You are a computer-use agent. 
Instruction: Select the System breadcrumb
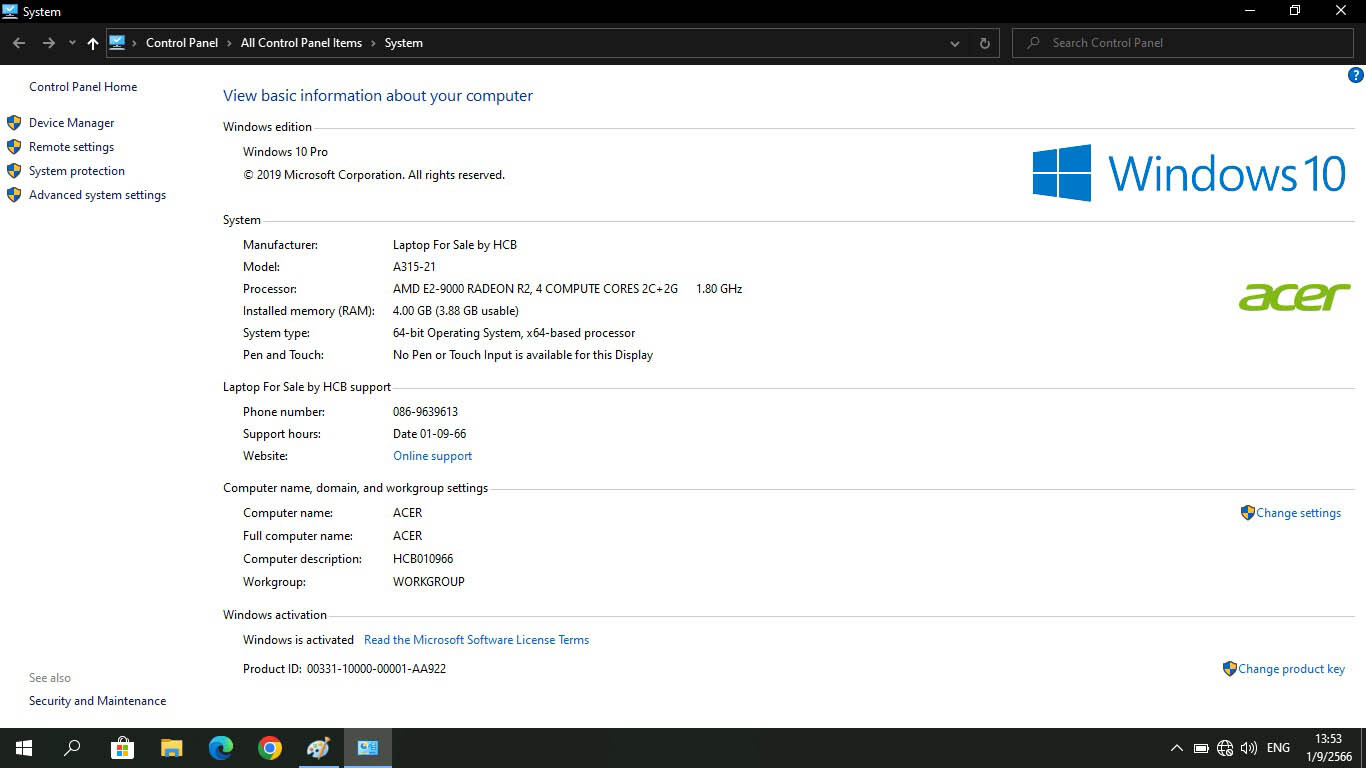404,43
